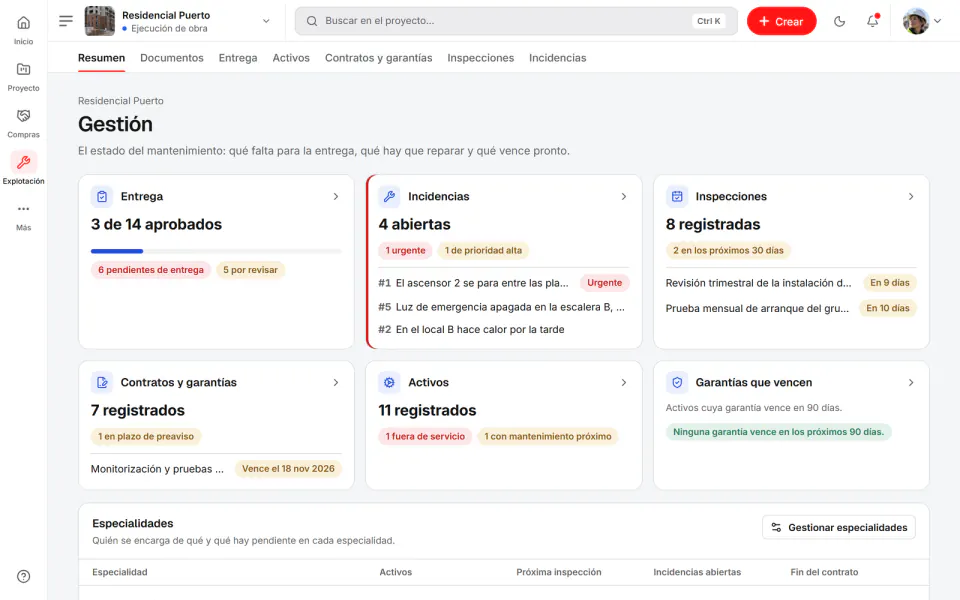
Task: Click the Contratos y garantías card icon
Action: 102,383
